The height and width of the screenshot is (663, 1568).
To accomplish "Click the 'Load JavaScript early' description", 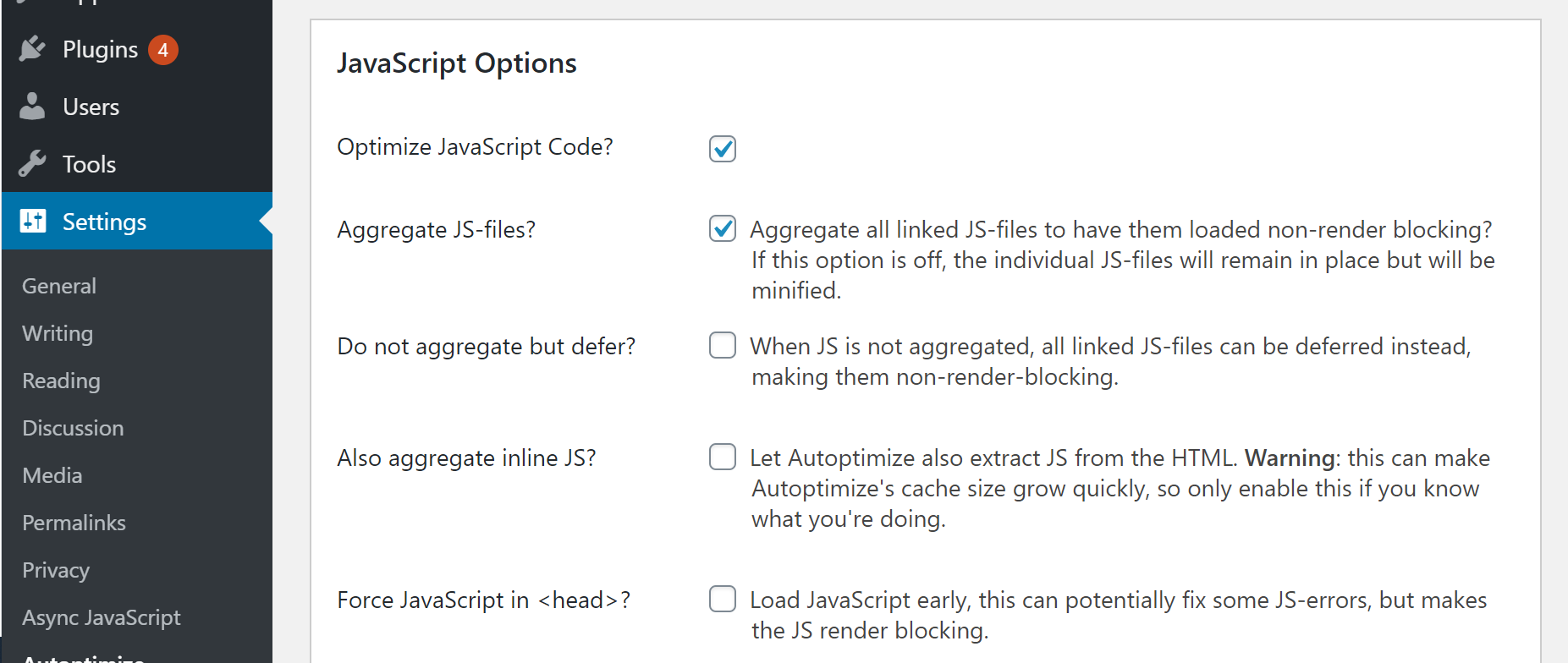I will 1119,616.
